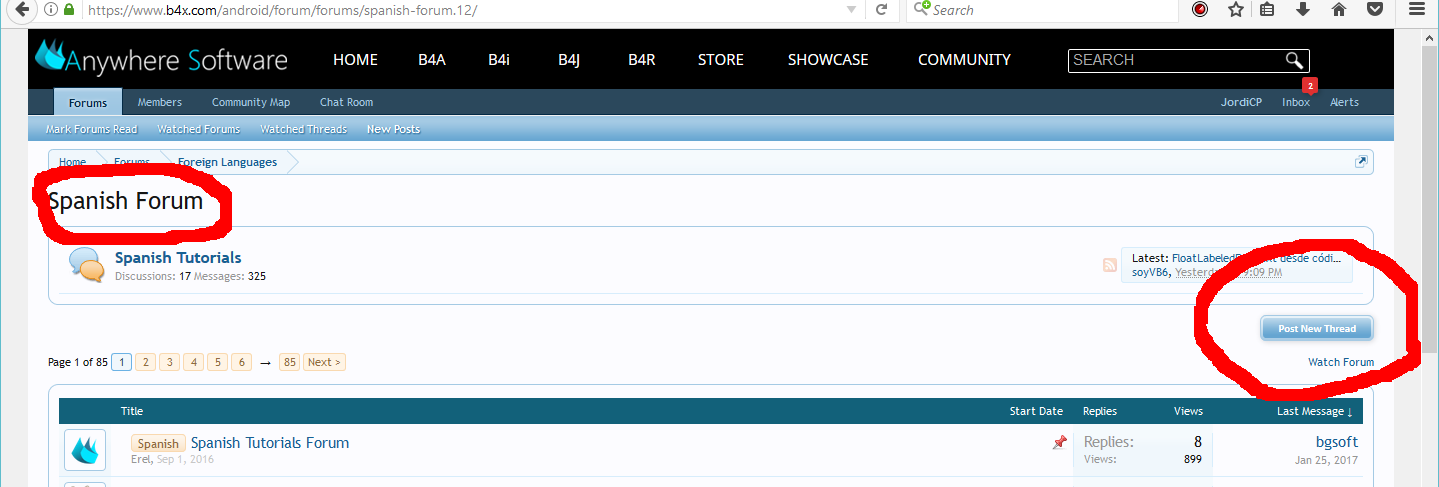Sort by Last Message column
1439x487 pixels.
(1314, 411)
